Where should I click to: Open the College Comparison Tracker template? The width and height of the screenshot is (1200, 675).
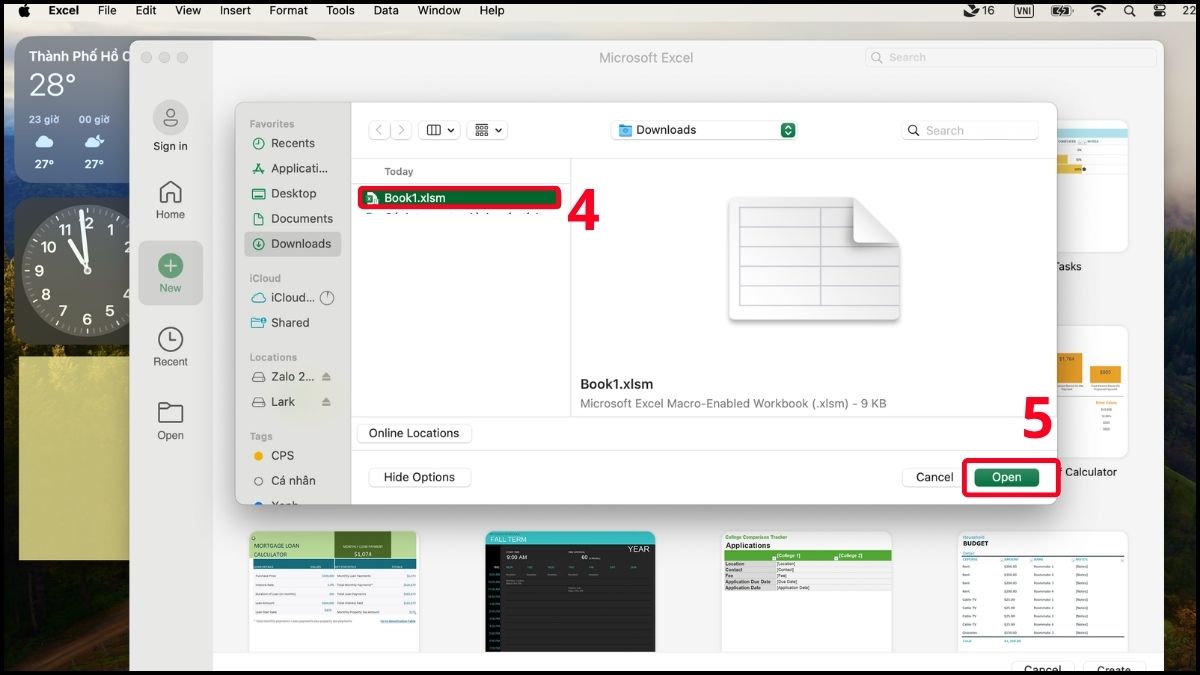807,591
